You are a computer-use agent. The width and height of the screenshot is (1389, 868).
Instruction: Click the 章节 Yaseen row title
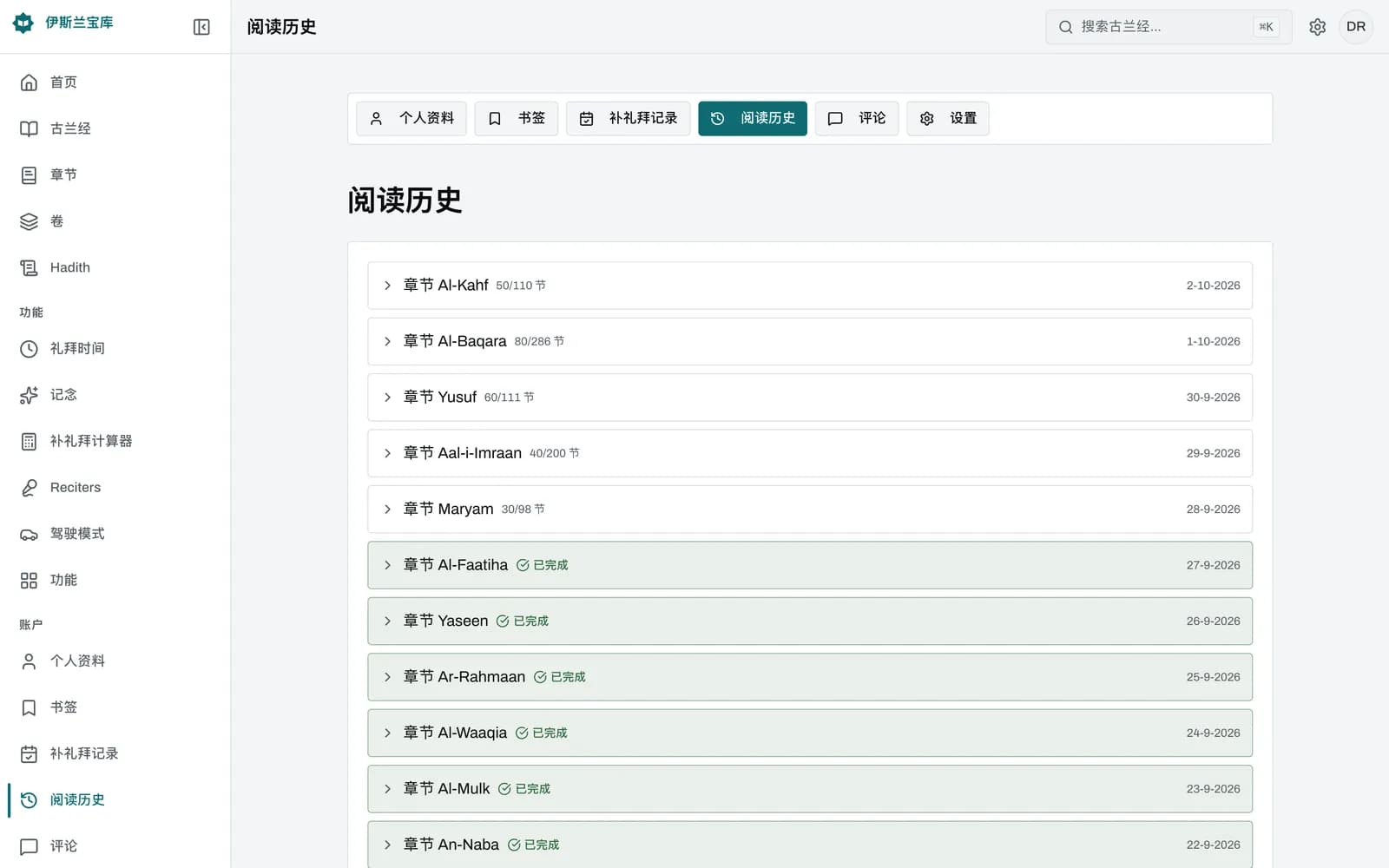445,621
